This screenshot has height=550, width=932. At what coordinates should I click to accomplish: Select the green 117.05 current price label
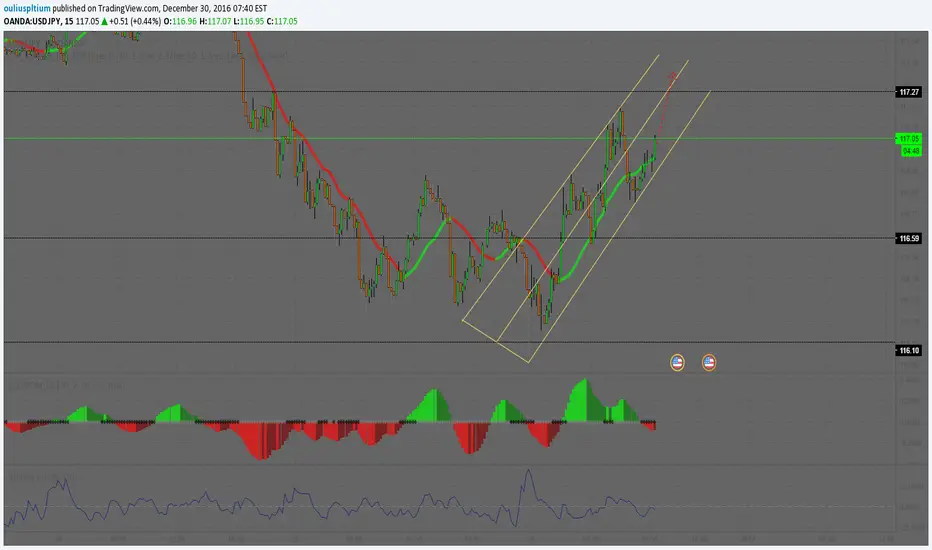(x=909, y=139)
